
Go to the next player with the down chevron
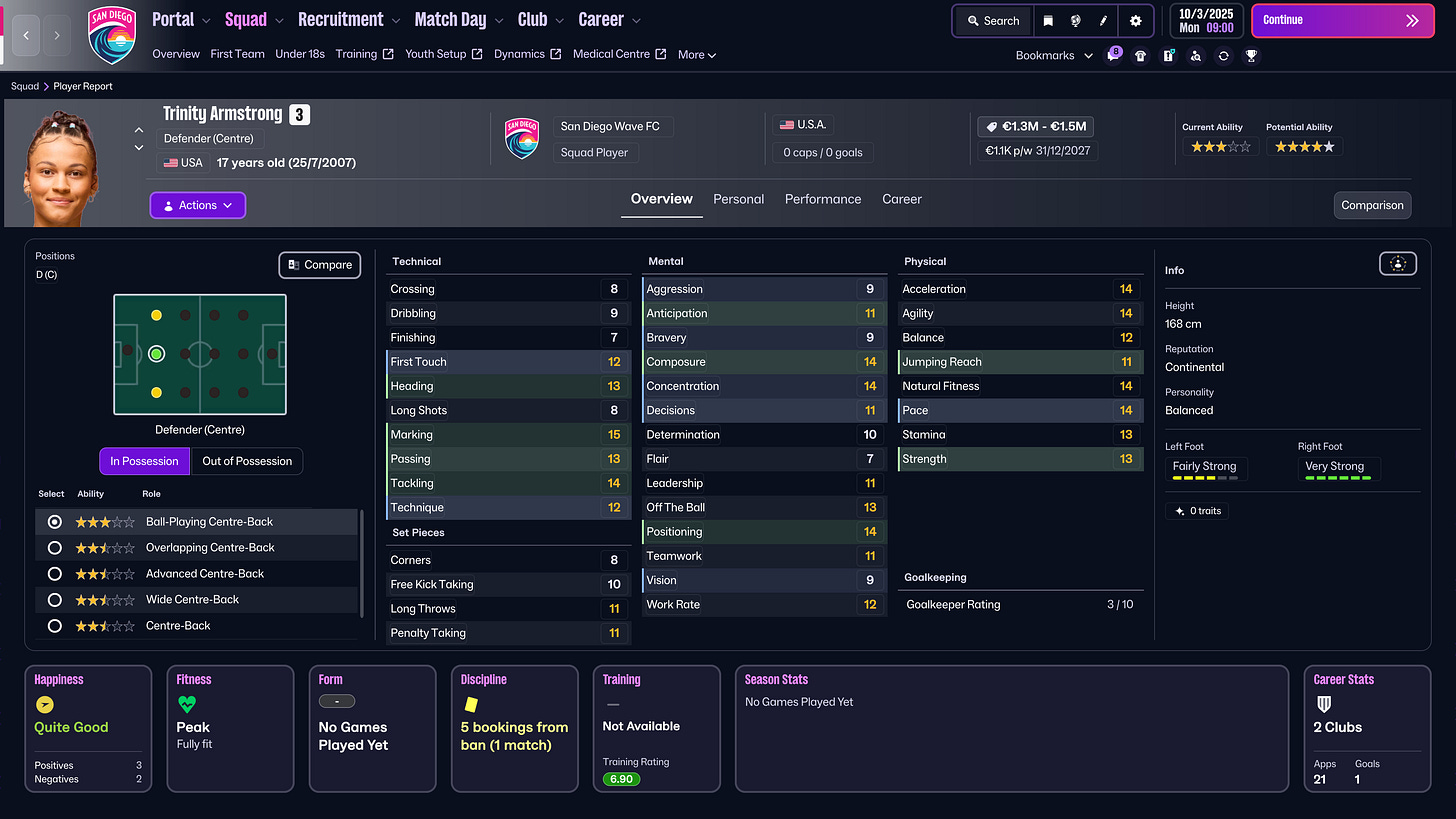[139, 148]
